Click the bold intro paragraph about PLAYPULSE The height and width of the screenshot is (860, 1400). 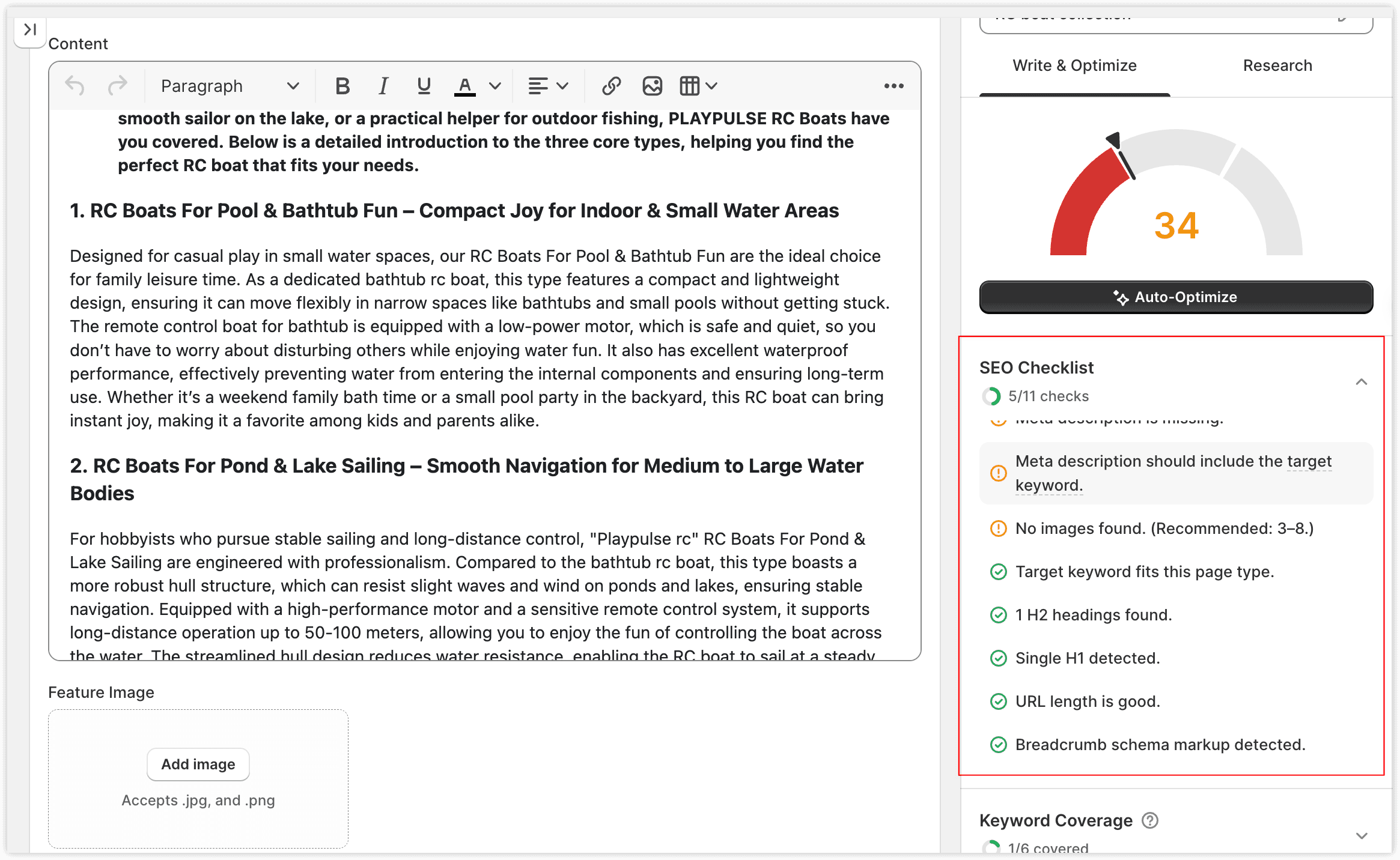tap(504, 142)
